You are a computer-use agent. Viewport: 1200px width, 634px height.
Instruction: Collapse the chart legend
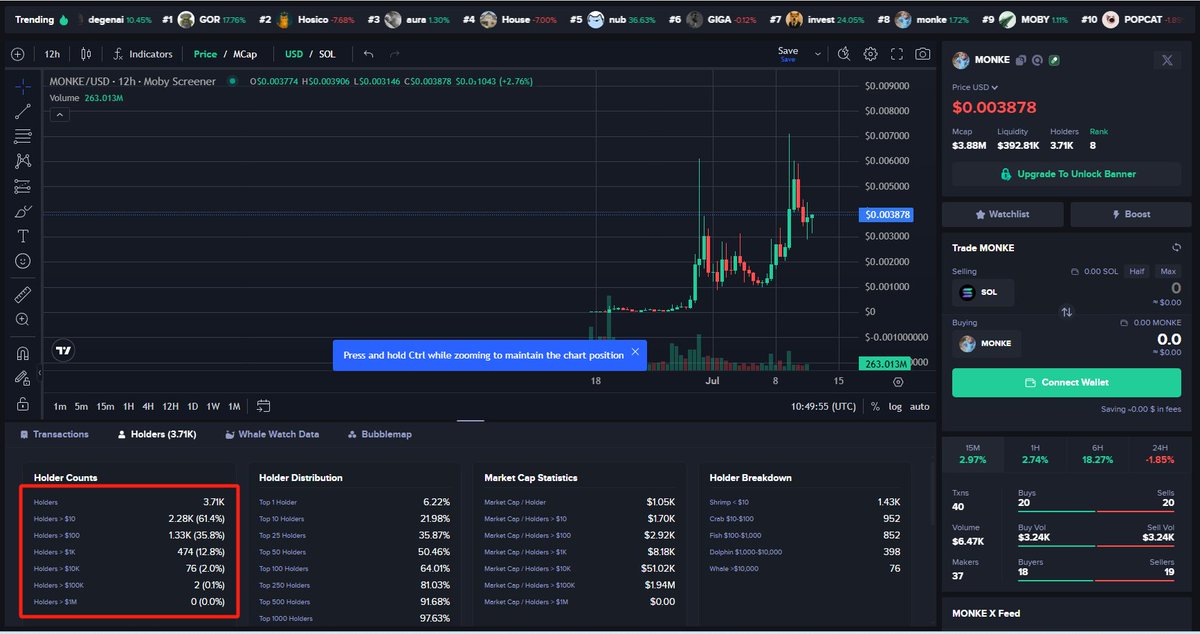[x=58, y=115]
